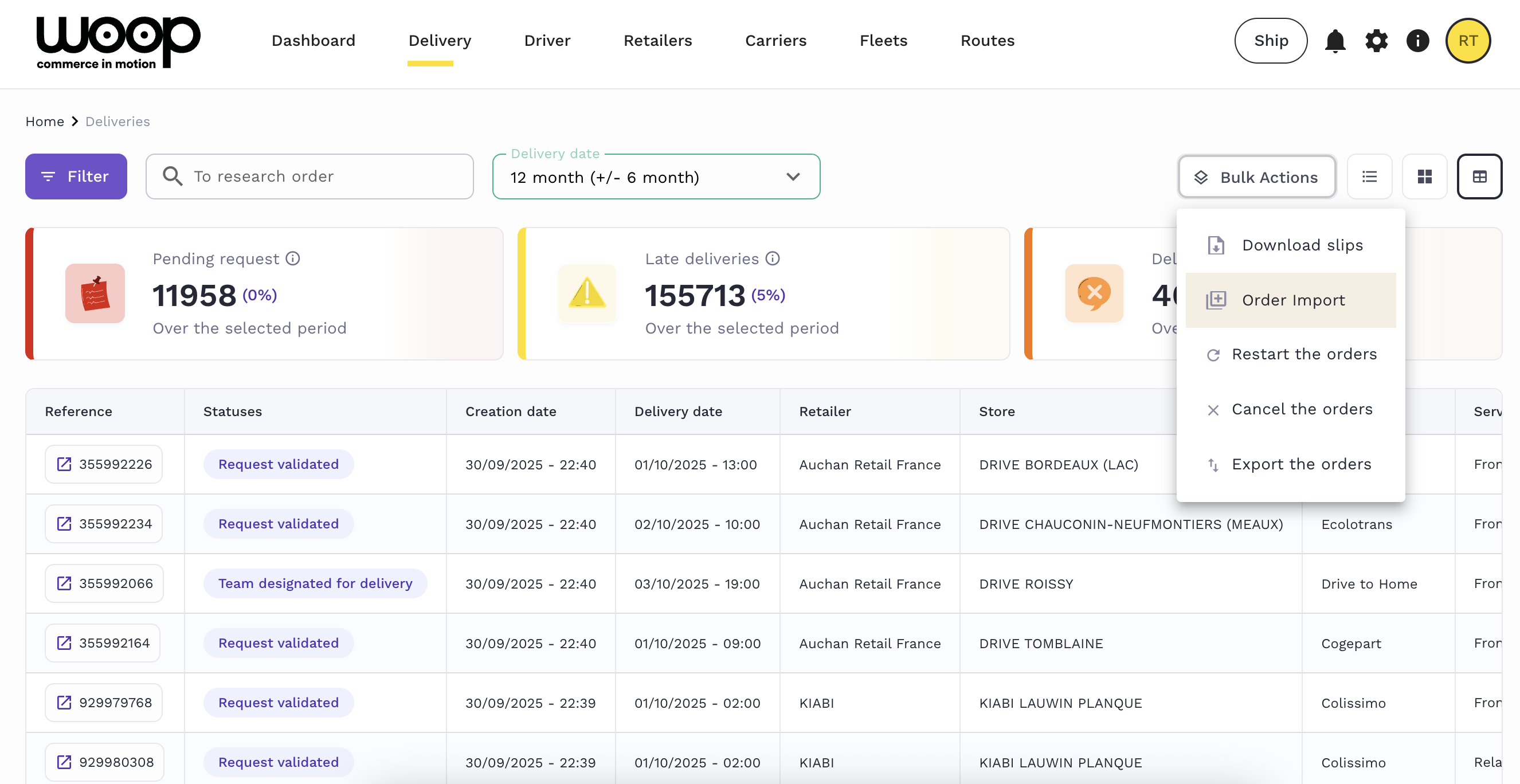Go to the Carriers navigation tab
1520x784 pixels.
click(x=775, y=41)
